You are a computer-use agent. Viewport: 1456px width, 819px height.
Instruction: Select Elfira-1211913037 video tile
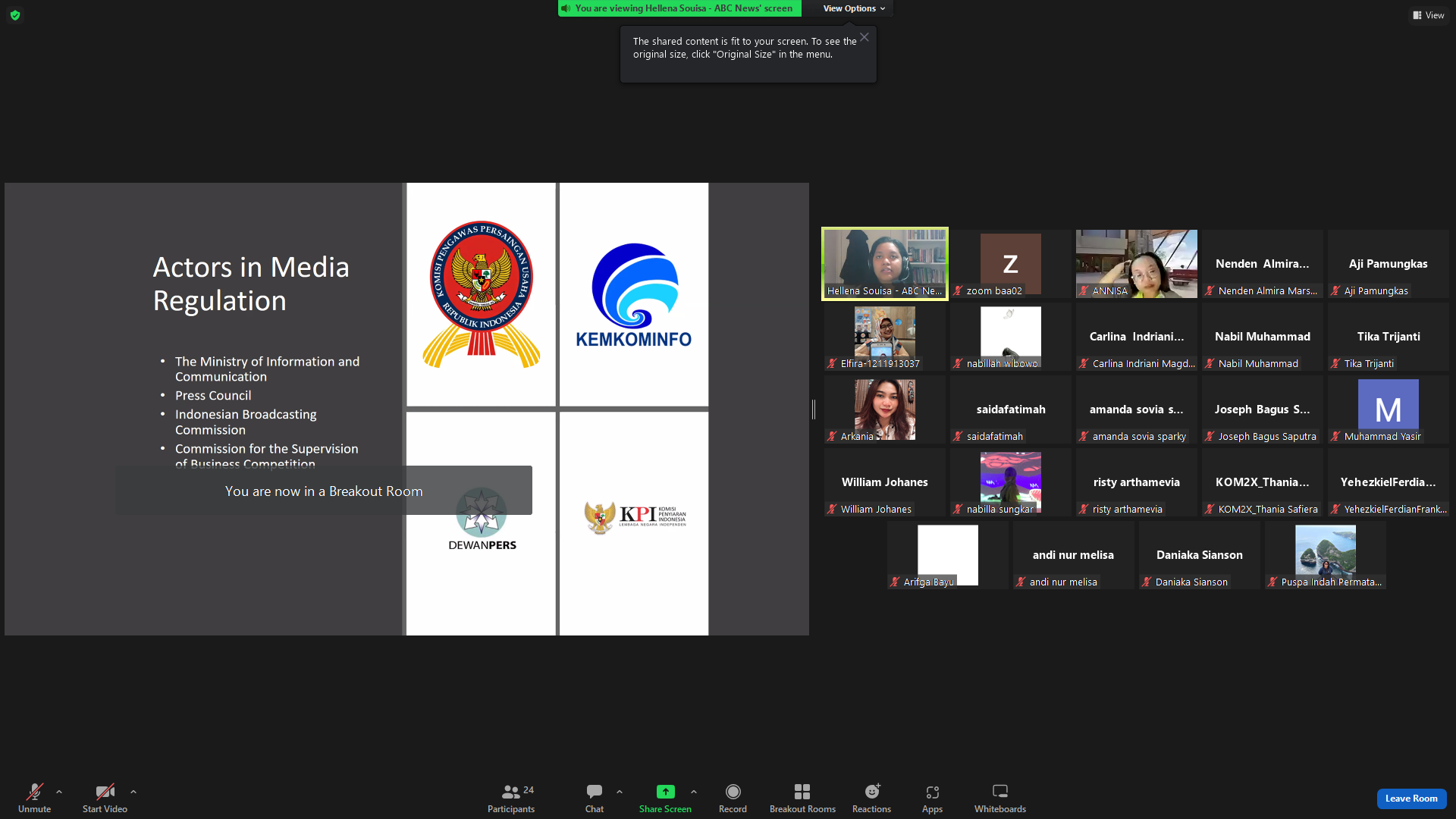coord(885,337)
